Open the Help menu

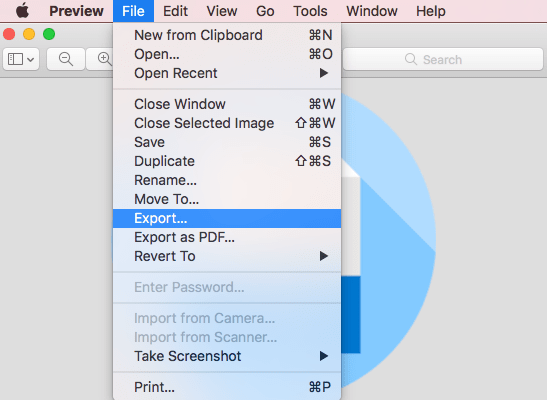pyautogui.click(x=430, y=11)
